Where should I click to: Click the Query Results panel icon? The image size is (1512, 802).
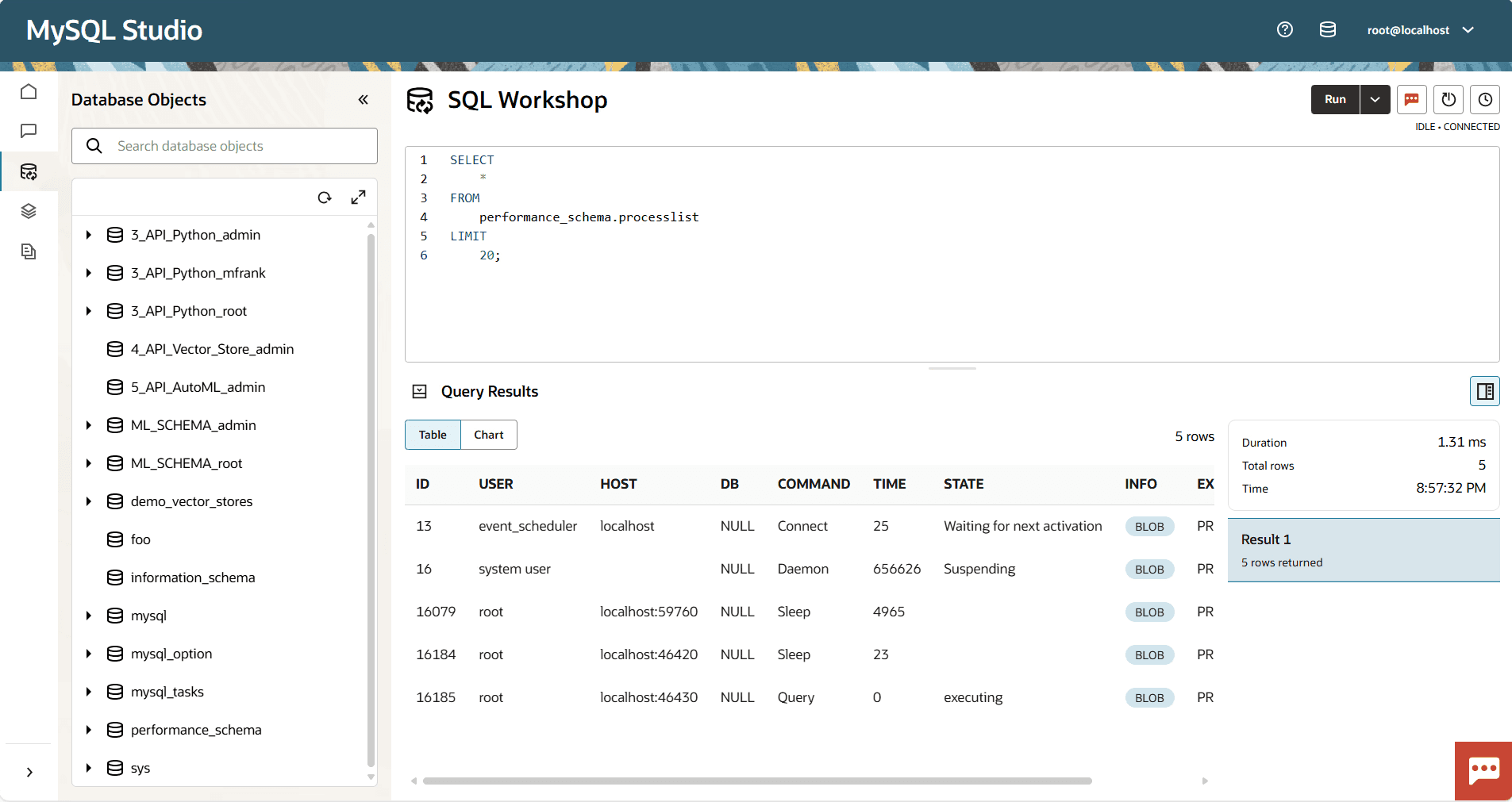pos(420,391)
